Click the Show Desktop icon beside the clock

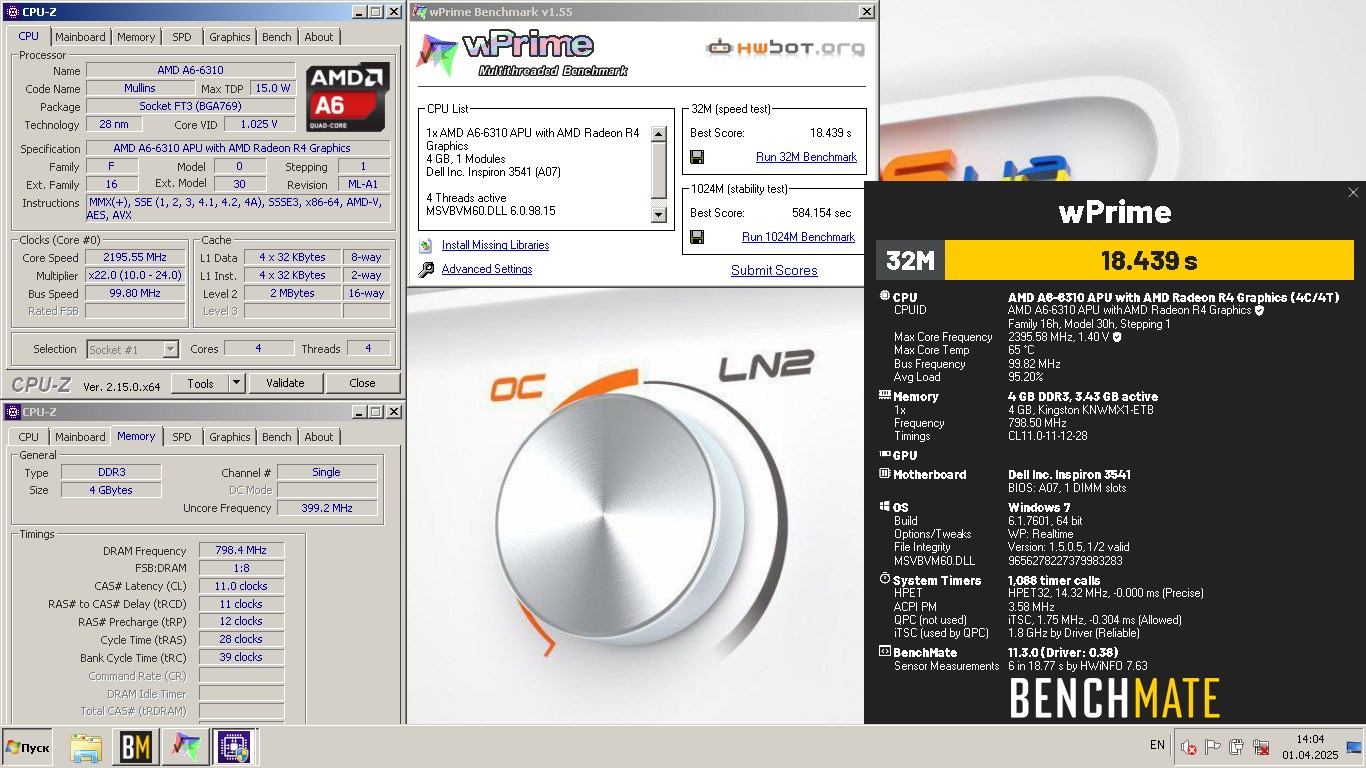[x=1355, y=746]
